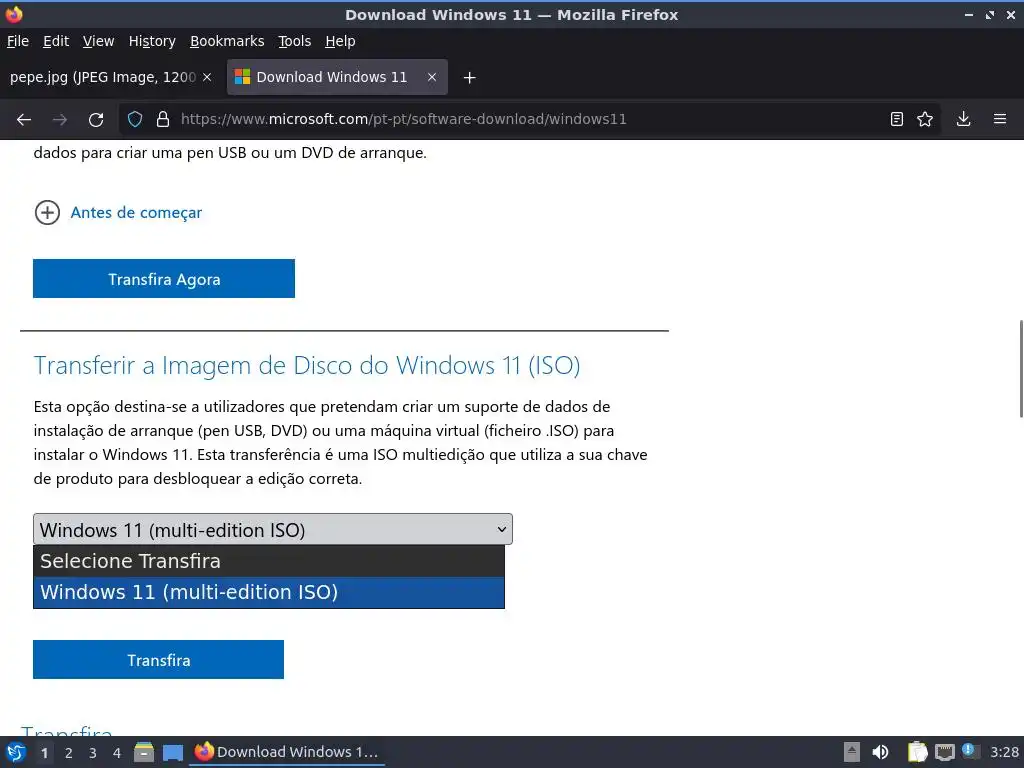Open the Help menu

340,41
